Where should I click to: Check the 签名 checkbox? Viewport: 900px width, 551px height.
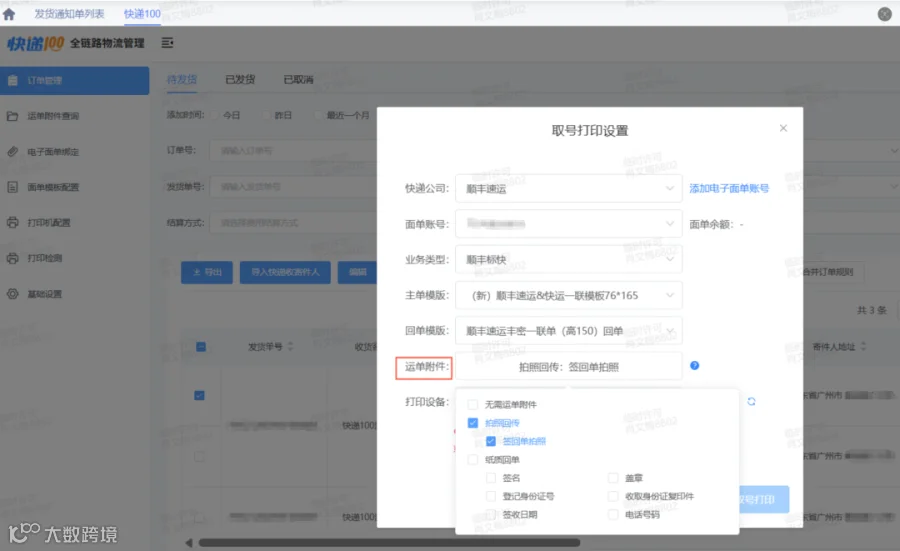point(491,478)
